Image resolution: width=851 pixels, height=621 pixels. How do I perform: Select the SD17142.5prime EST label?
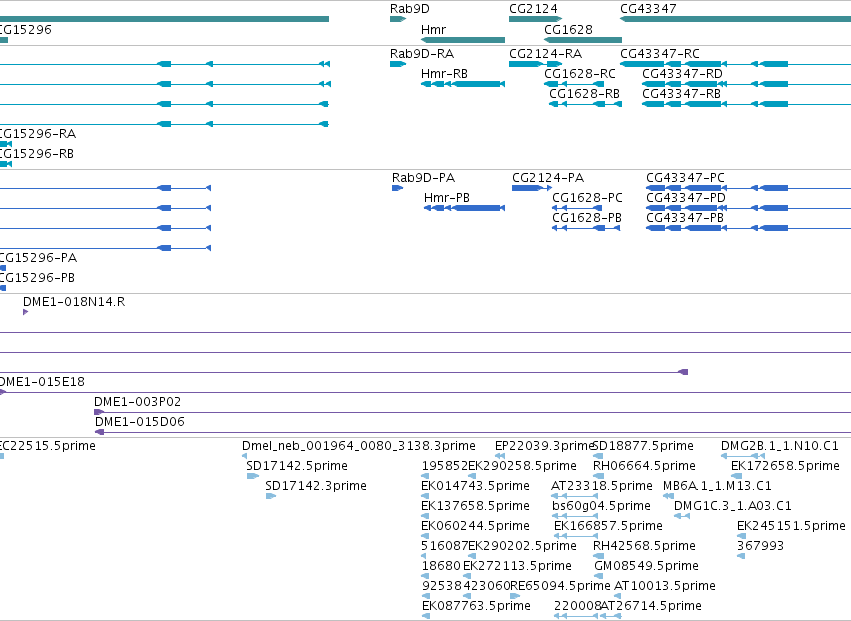pos(297,466)
